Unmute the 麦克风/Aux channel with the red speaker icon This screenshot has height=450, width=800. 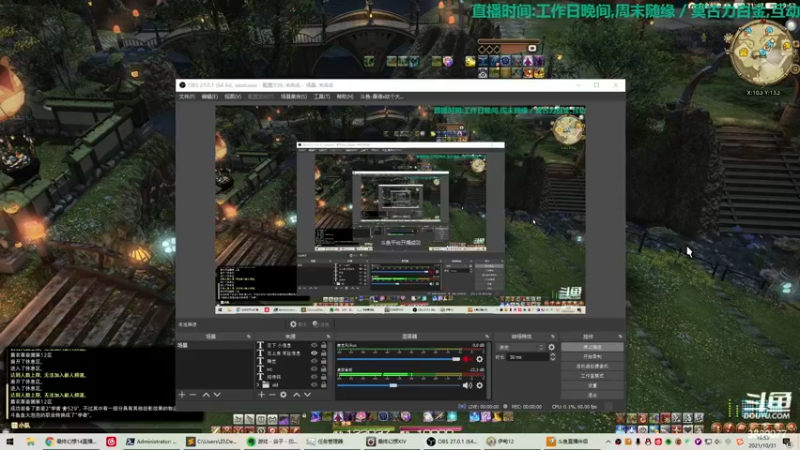tap(467, 359)
